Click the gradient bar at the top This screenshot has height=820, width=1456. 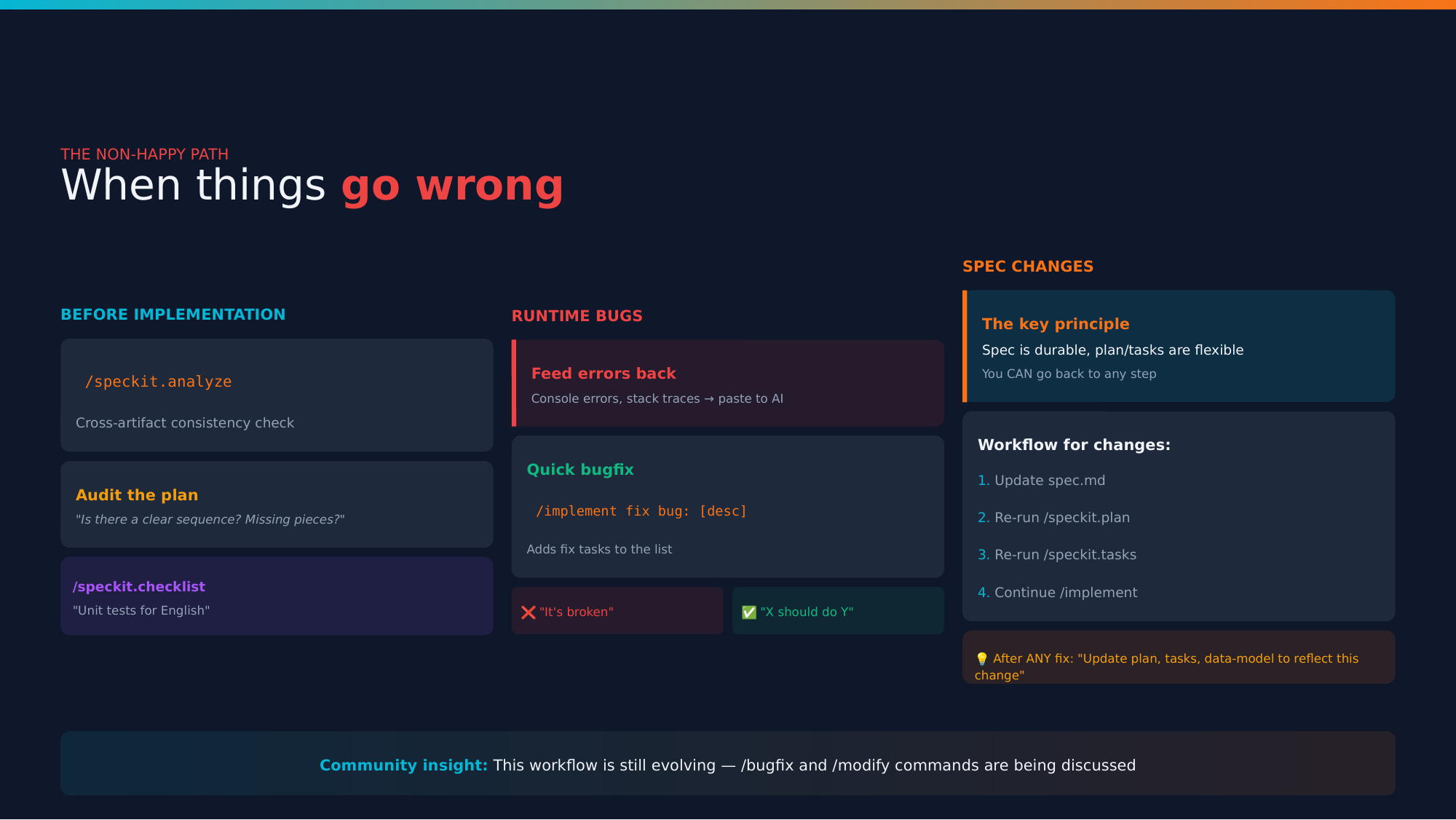[x=728, y=4]
